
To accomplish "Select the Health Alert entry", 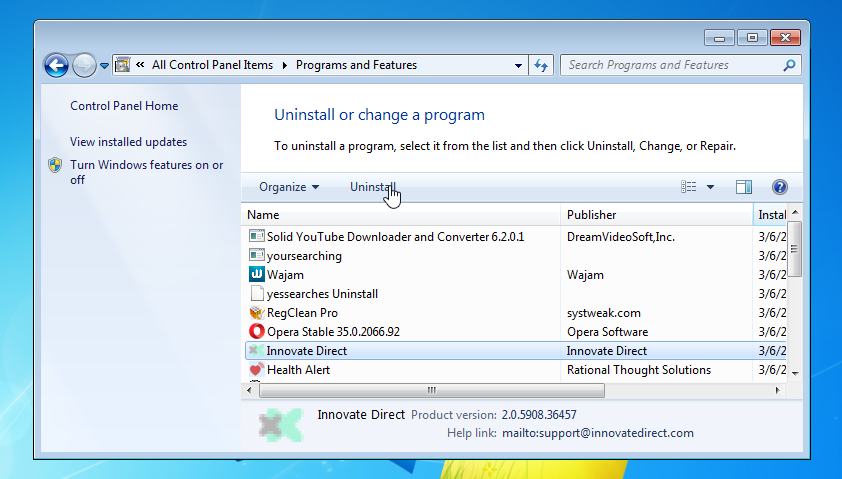I will point(299,370).
